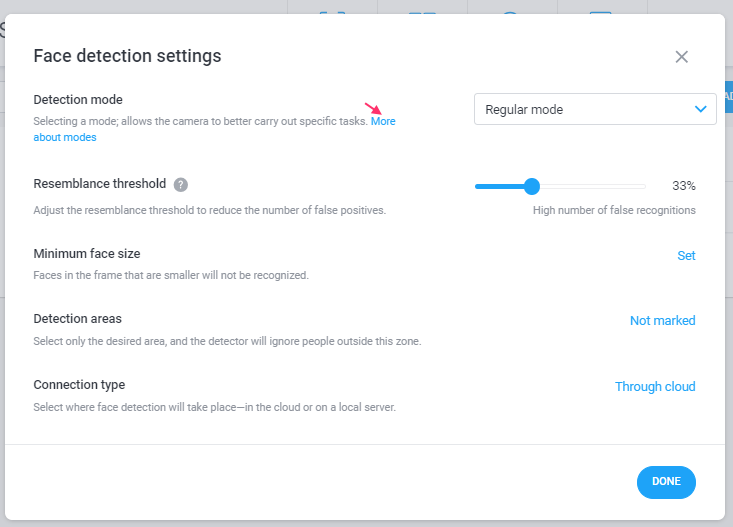The height and width of the screenshot is (527, 733).
Task: Expand the Detection mode dropdown chevron
Action: (700, 109)
